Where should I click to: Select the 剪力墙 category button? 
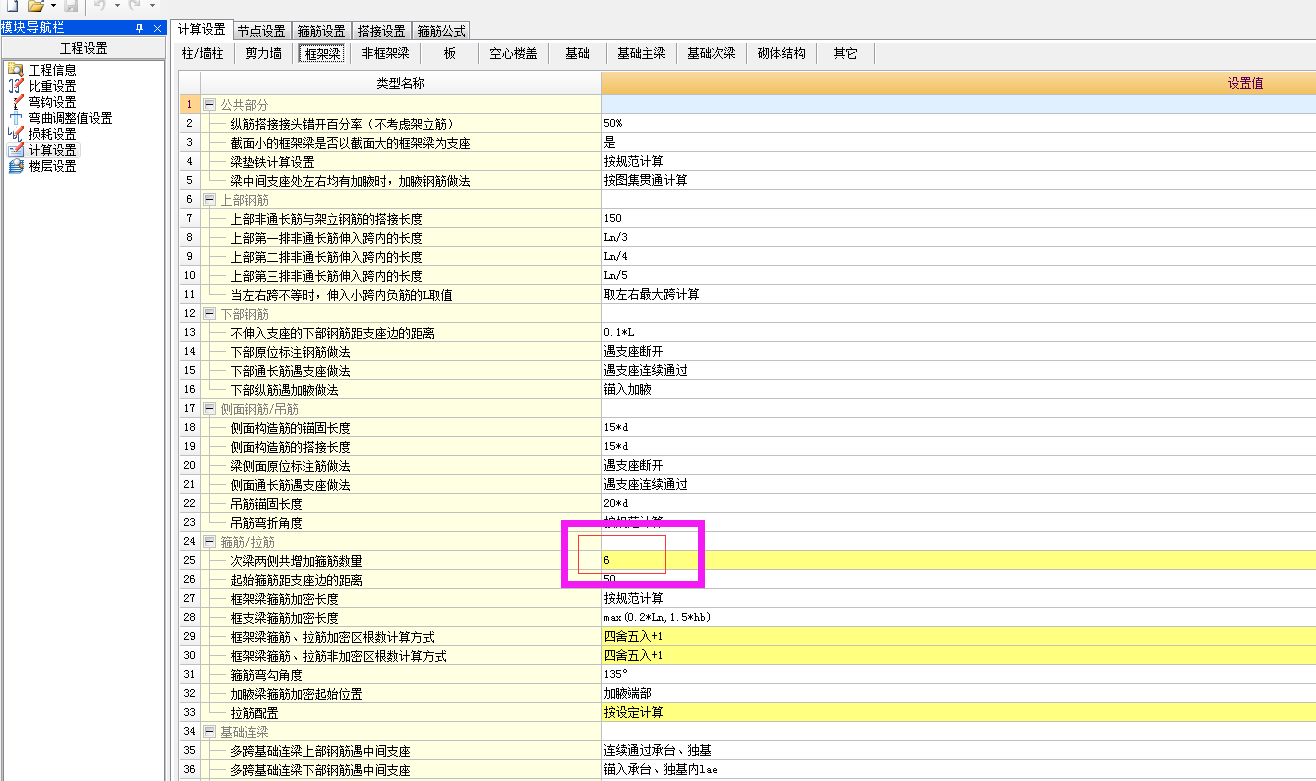point(263,53)
